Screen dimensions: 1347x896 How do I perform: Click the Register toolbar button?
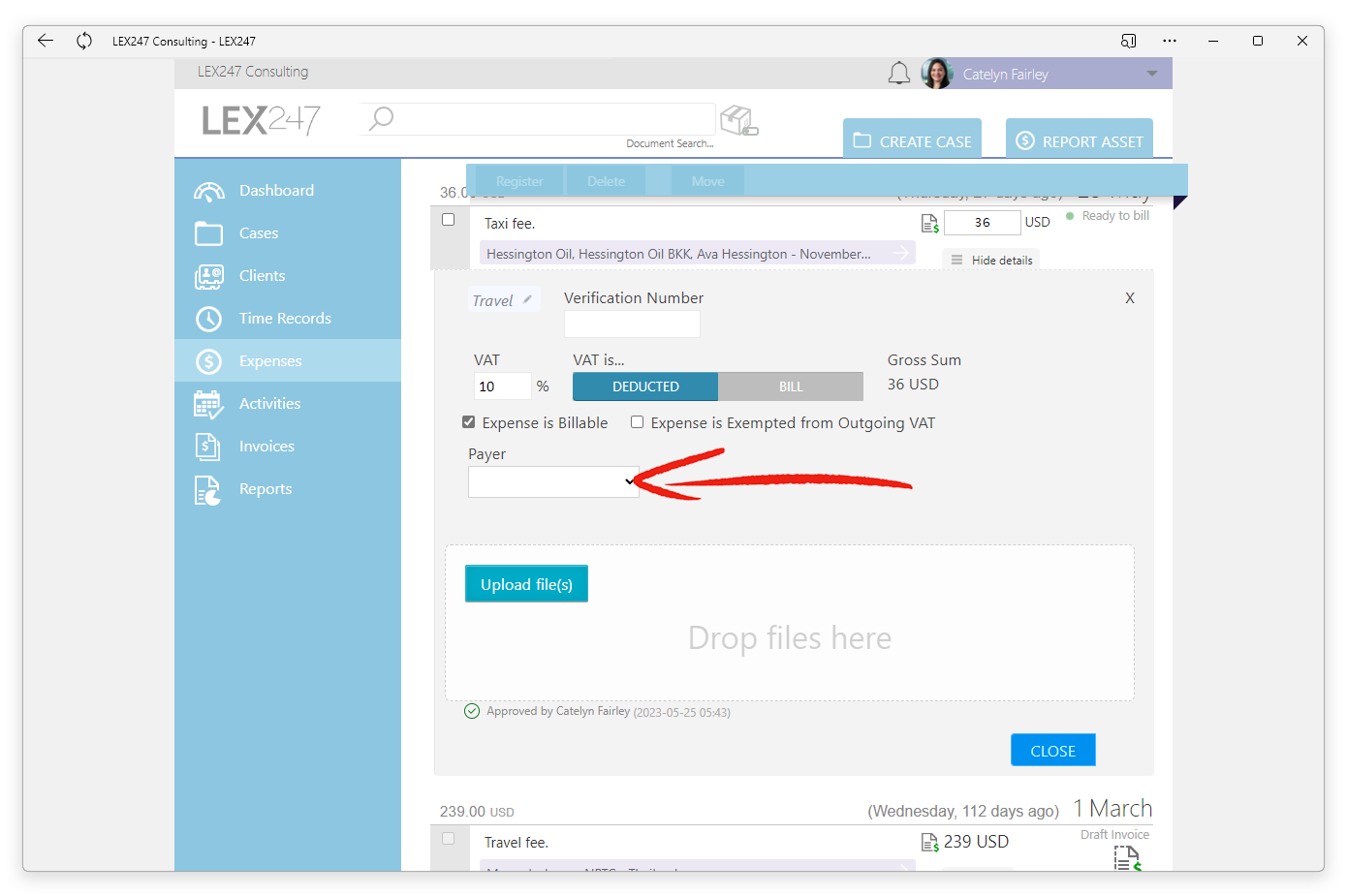(x=519, y=181)
